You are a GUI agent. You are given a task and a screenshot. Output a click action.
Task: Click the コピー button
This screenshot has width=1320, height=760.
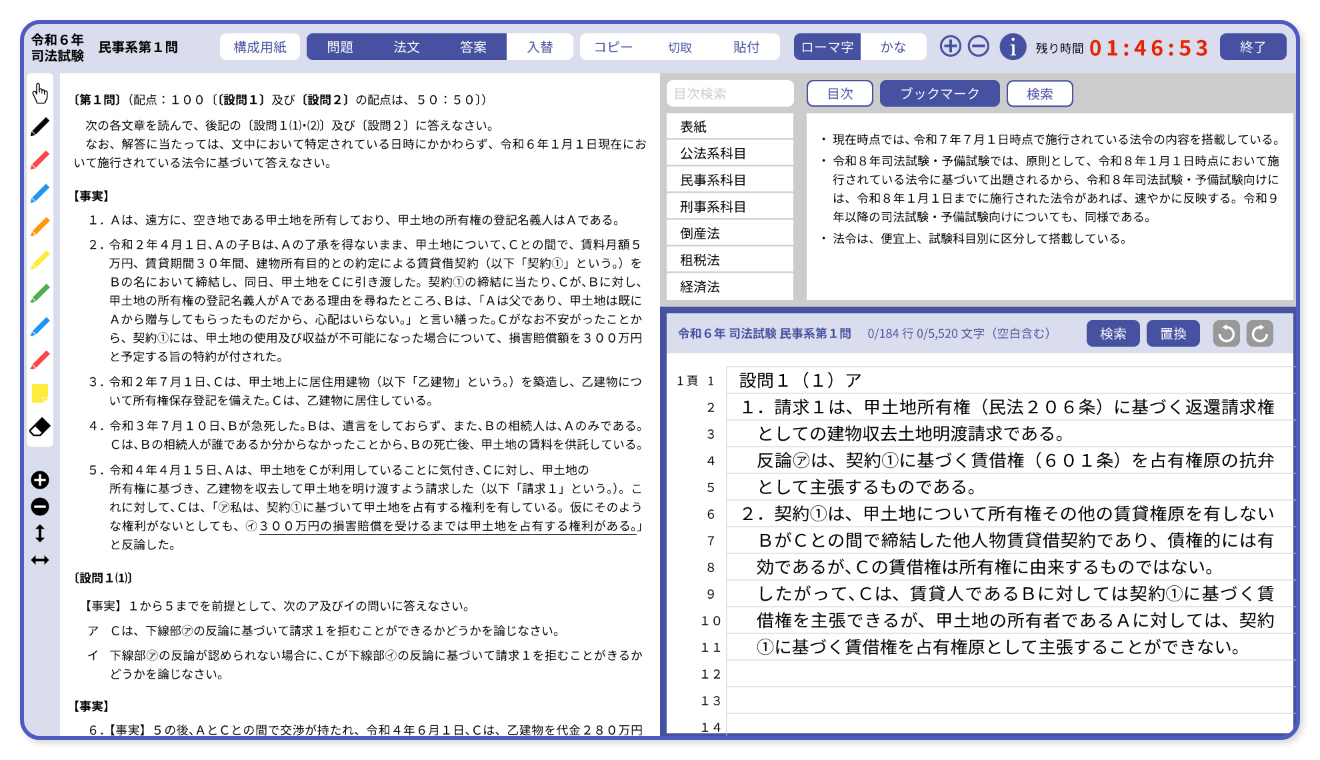613,47
